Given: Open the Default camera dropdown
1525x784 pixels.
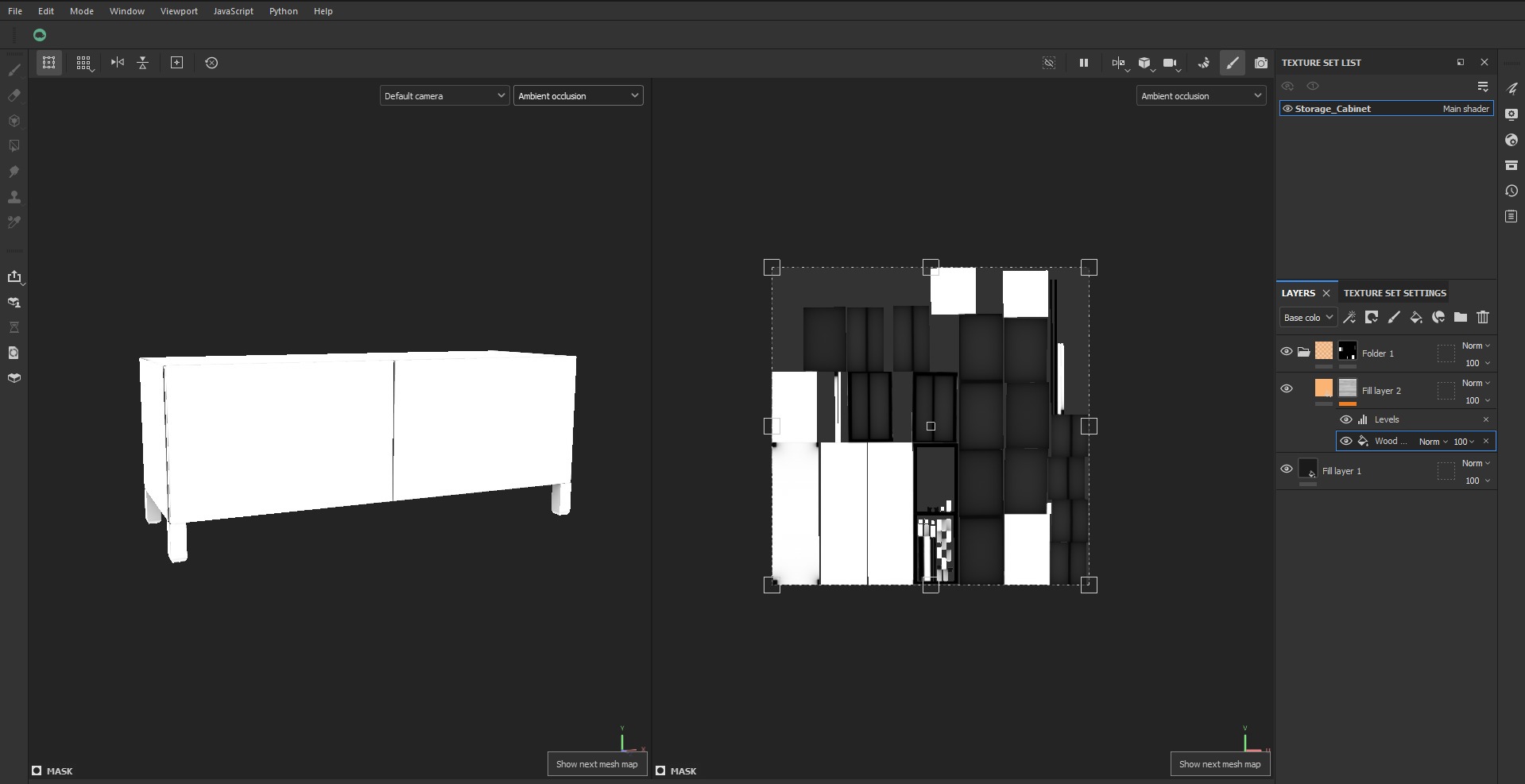Looking at the screenshot, I should tap(444, 96).
